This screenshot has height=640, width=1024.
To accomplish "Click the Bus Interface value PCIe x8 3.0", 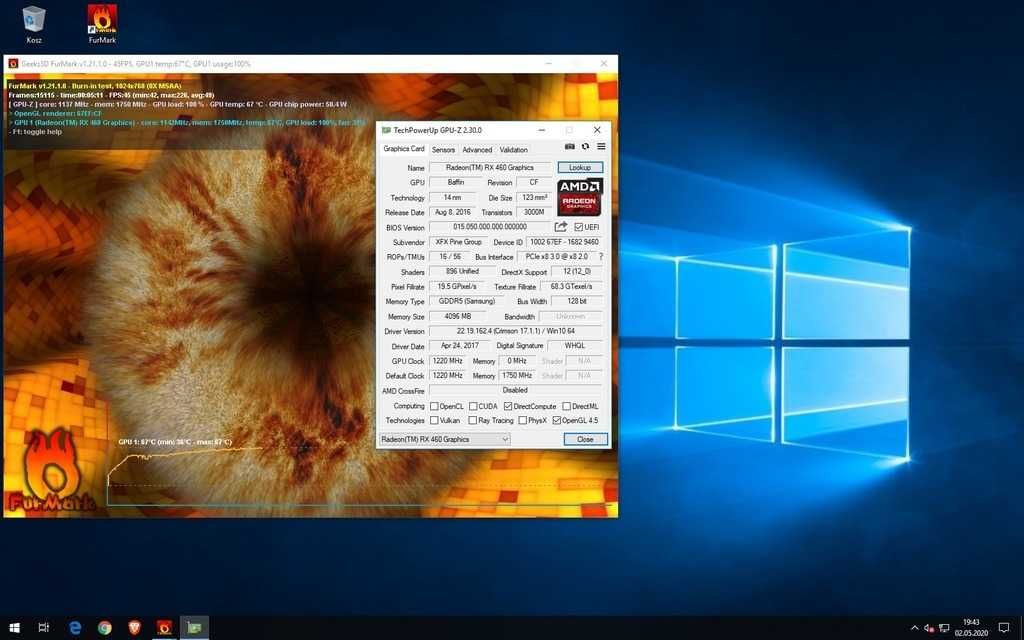I will [556, 257].
